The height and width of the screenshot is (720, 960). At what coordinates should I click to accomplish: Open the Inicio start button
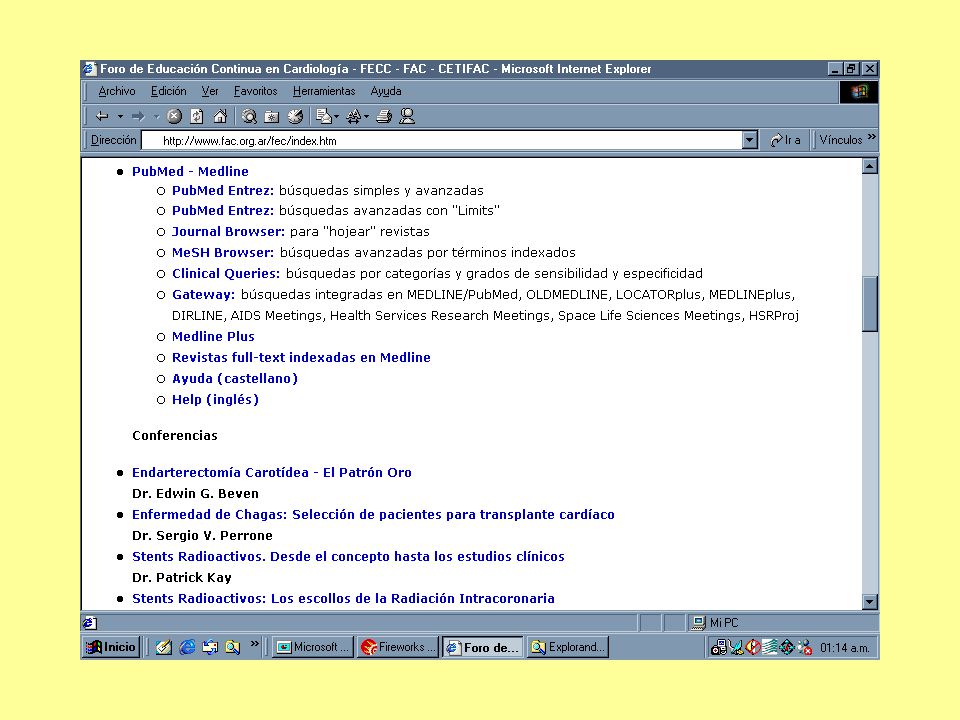111,647
